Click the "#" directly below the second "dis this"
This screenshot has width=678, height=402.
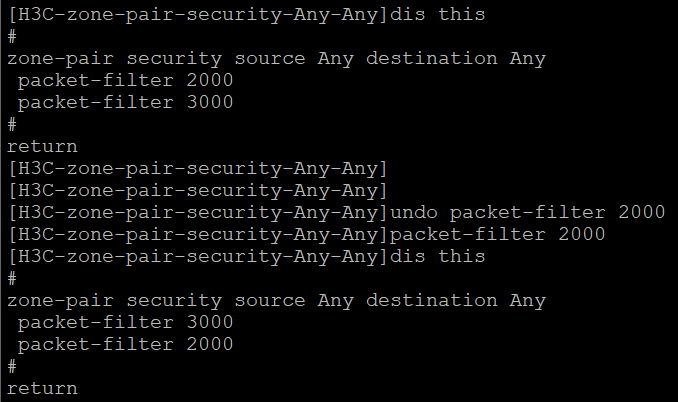coord(12,278)
